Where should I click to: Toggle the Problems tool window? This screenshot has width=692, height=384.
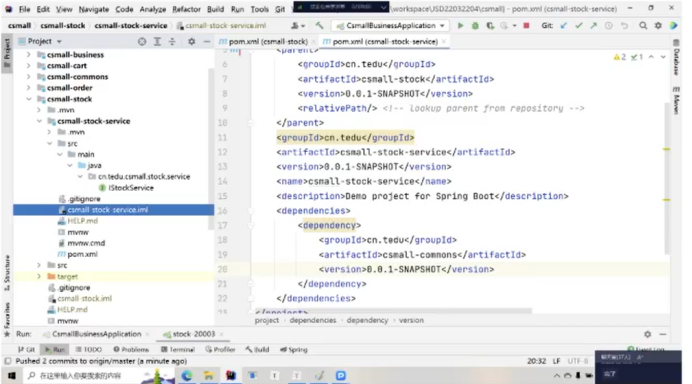(131, 350)
